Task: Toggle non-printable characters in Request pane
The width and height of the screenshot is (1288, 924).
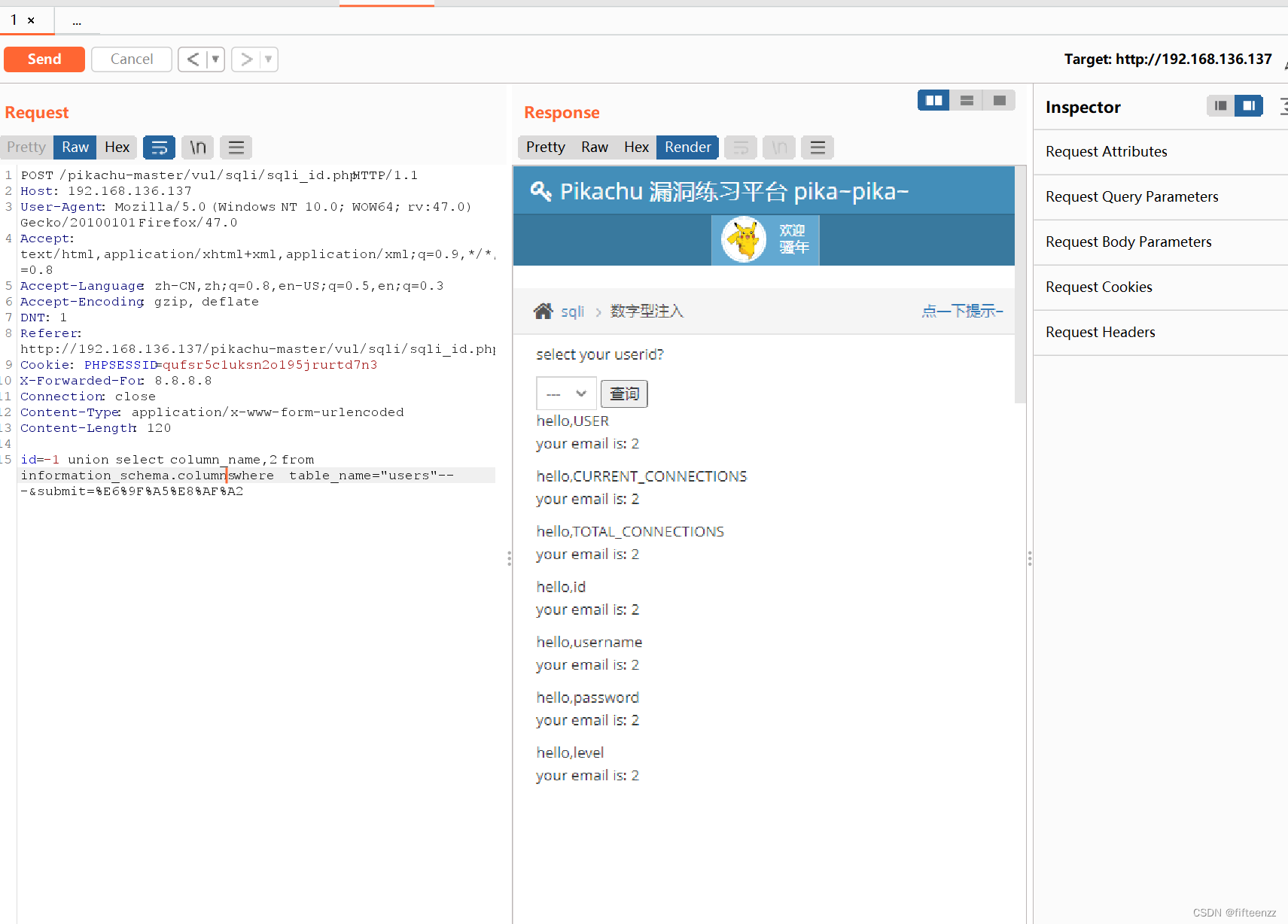Action: click(198, 147)
